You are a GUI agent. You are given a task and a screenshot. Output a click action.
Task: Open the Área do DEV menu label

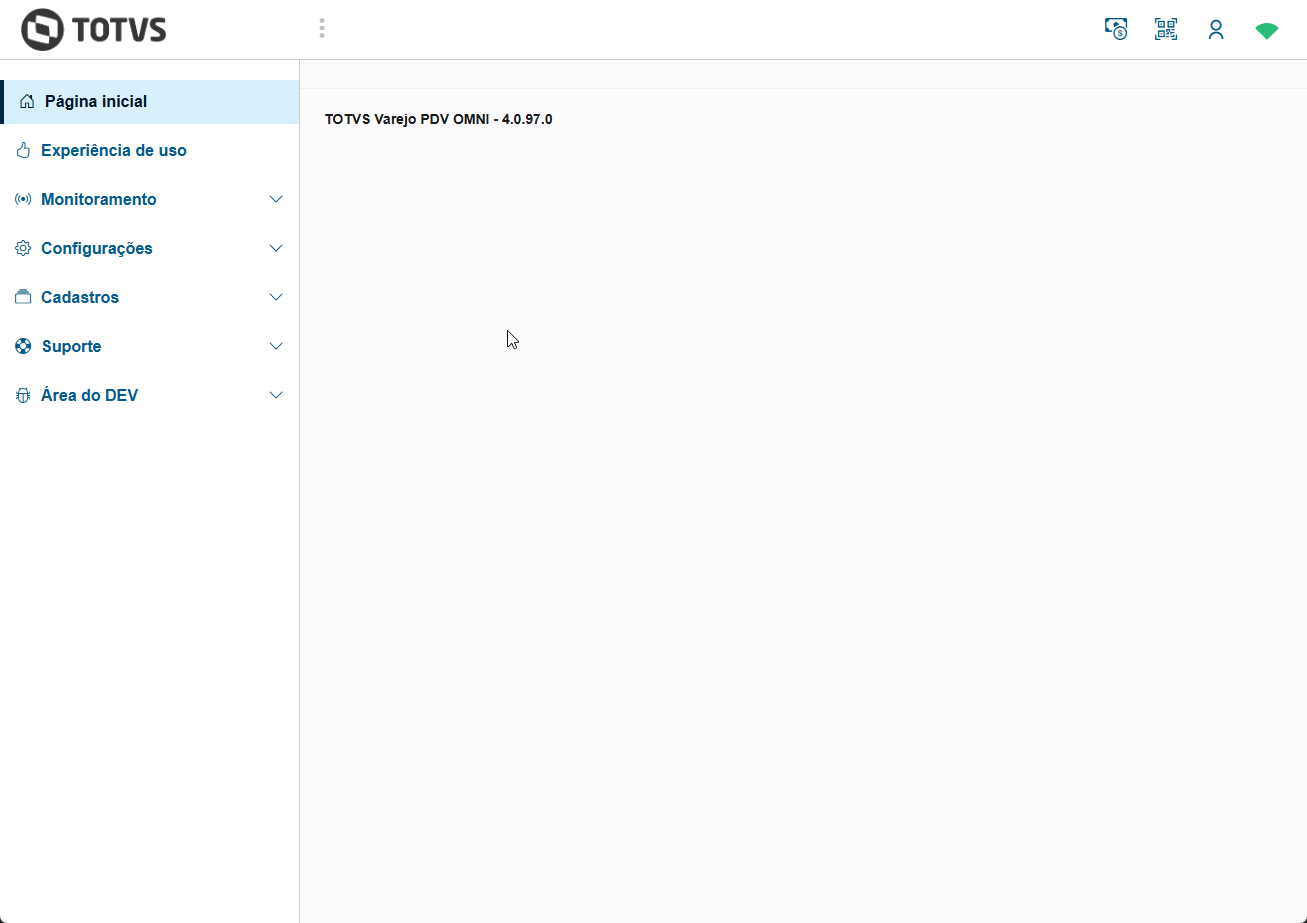pyautogui.click(x=90, y=396)
